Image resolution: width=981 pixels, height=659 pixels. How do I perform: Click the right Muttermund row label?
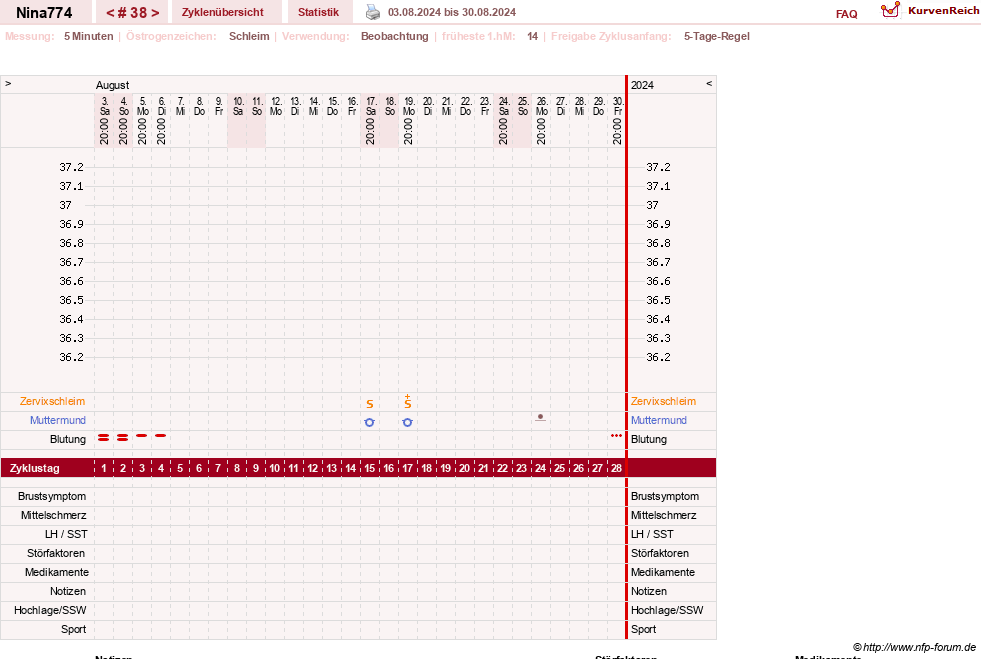point(659,420)
